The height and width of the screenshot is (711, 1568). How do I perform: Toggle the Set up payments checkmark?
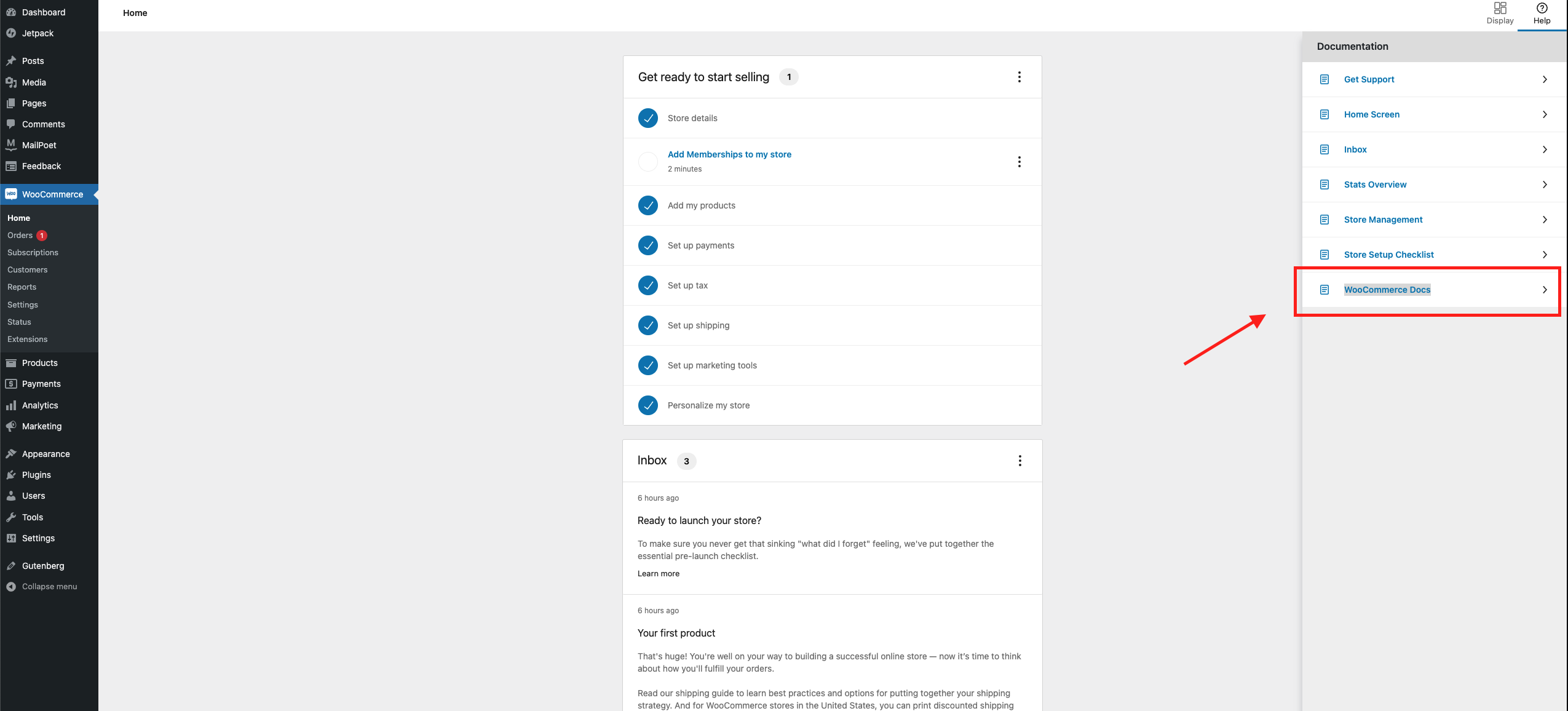click(x=648, y=245)
